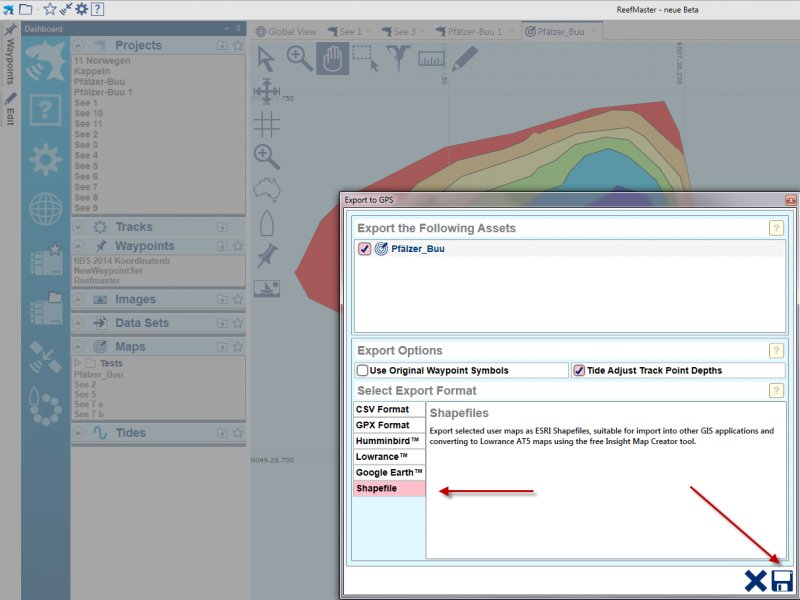Open project See 10 from Projects list
The height and width of the screenshot is (600, 800).
tap(89, 113)
